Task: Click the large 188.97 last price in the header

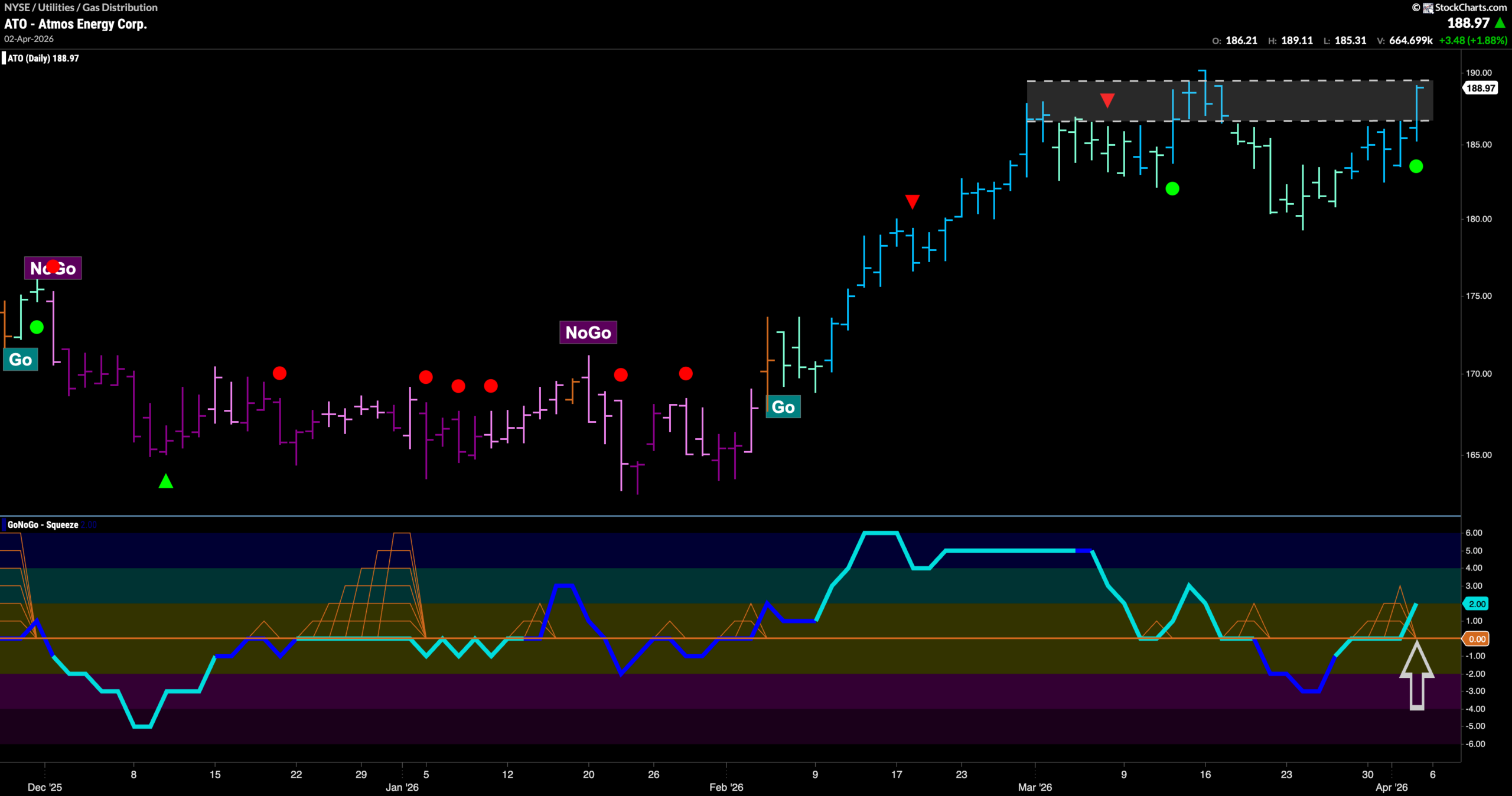Action: [x=1468, y=23]
